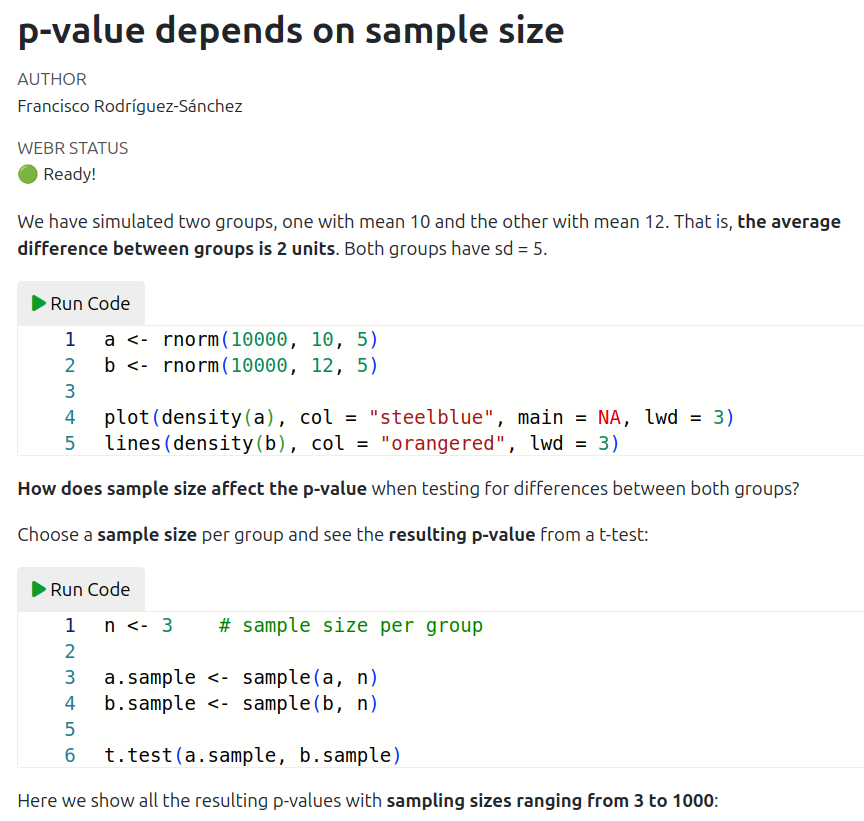The height and width of the screenshot is (821, 864).
Task: Select the lines(density(b)) code line
Action: point(361,443)
